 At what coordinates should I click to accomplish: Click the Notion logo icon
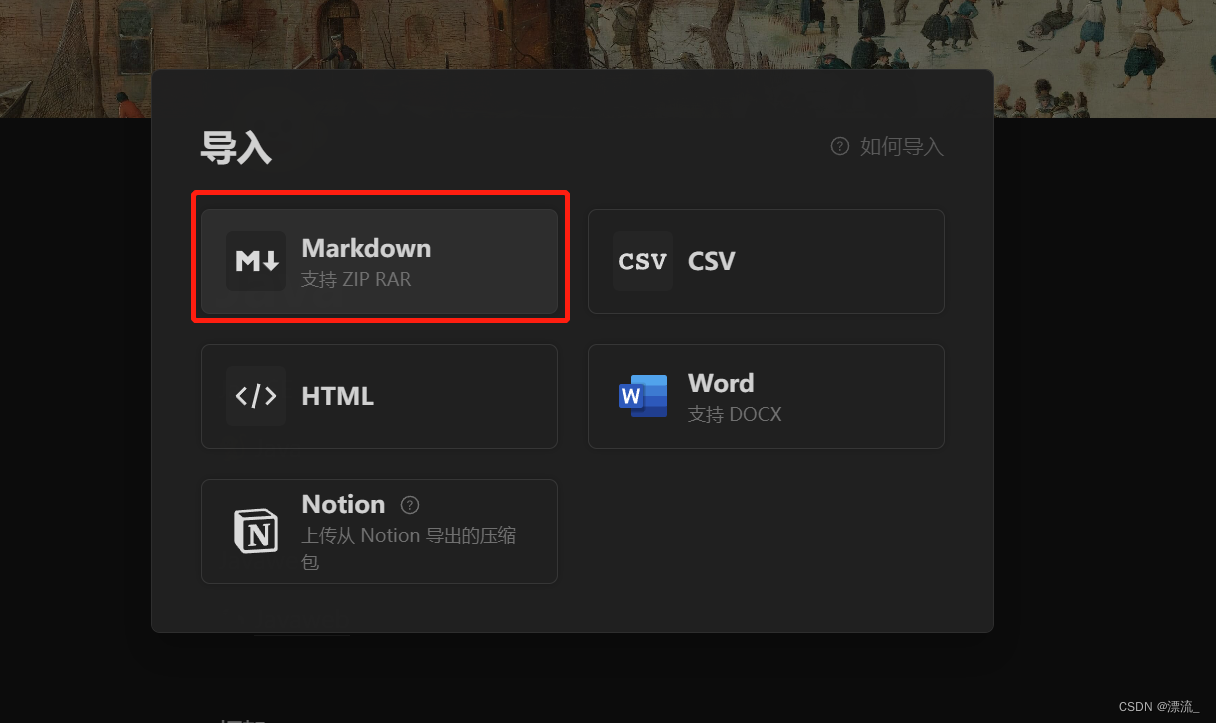click(x=256, y=531)
